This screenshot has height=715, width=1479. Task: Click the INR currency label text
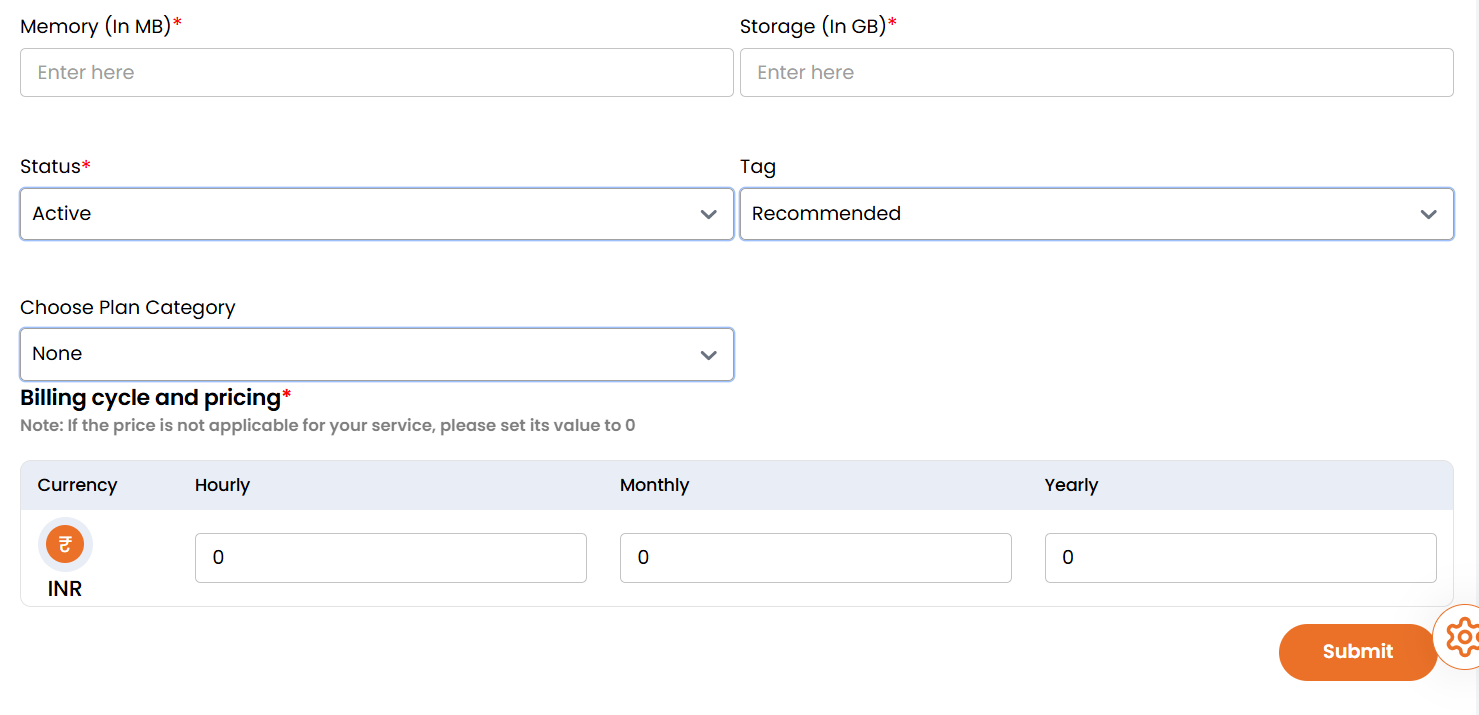pos(65,589)
